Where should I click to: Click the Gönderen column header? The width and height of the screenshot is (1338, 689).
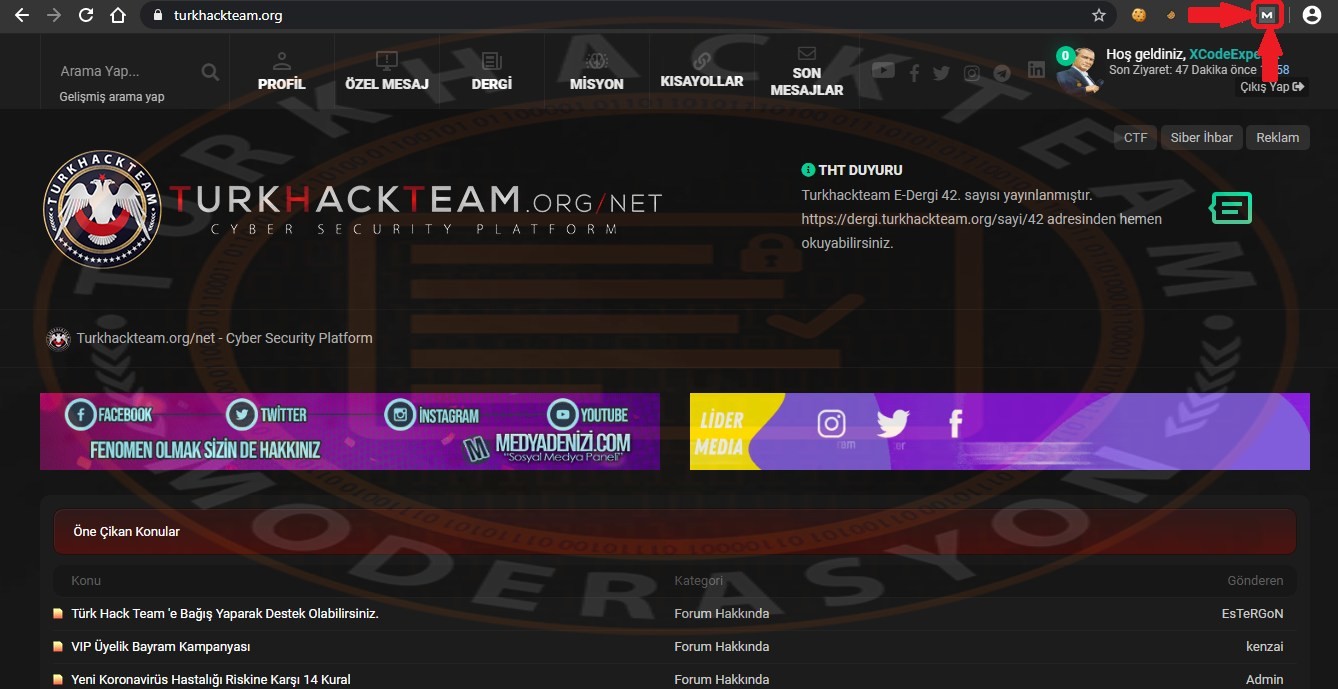1255,580
